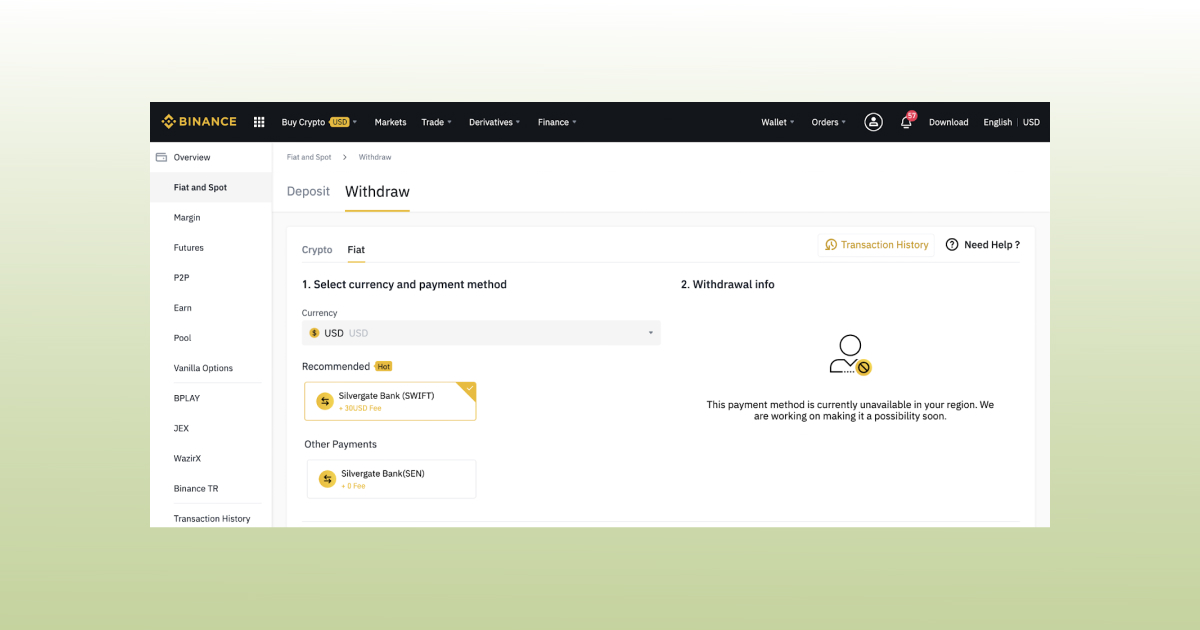Image resolution: width=1200 pixels, height=630 pixels.
Task: Click the coin icon on Silvergate Bank SWIFT card
Action: coord(325,401)
